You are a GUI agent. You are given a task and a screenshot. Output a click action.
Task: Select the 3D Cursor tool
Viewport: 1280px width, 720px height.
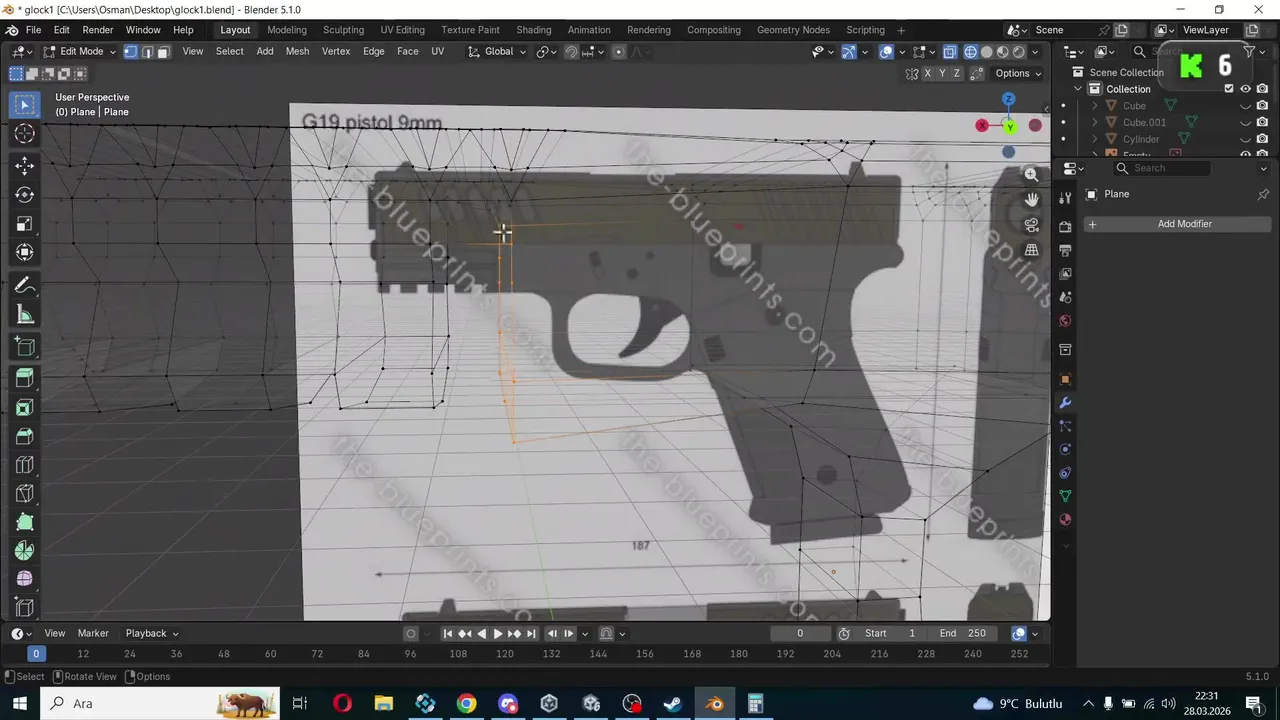[25, 134]
